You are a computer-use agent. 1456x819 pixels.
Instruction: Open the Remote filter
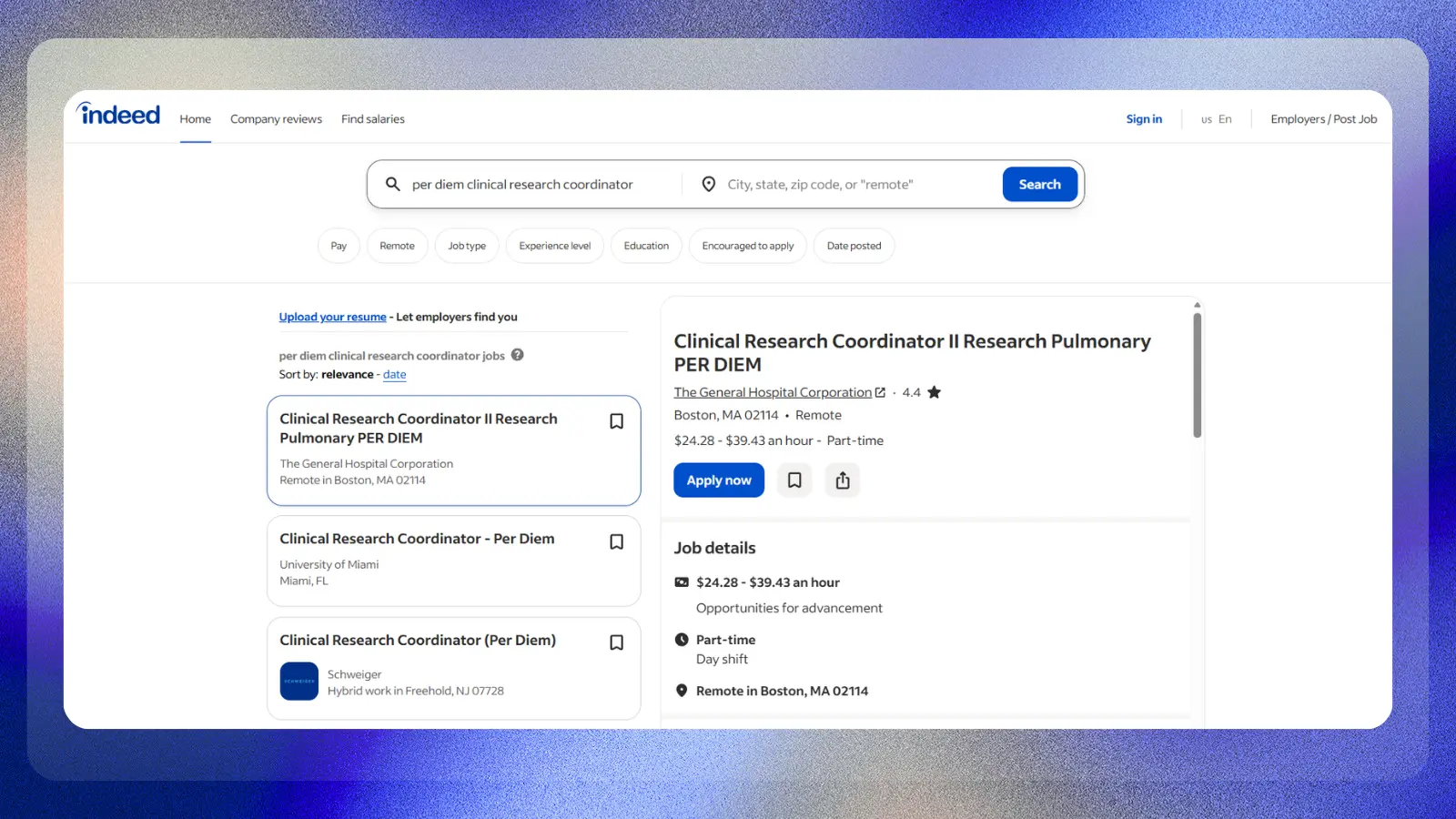tap(397, 246)
